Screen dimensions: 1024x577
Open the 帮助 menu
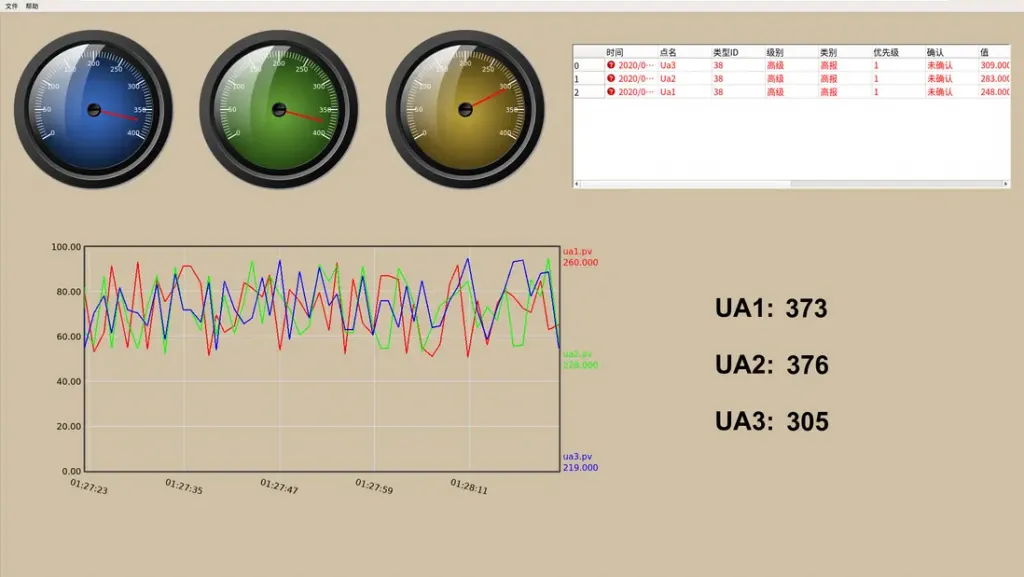pyautogui.click(x=32, y=6)
